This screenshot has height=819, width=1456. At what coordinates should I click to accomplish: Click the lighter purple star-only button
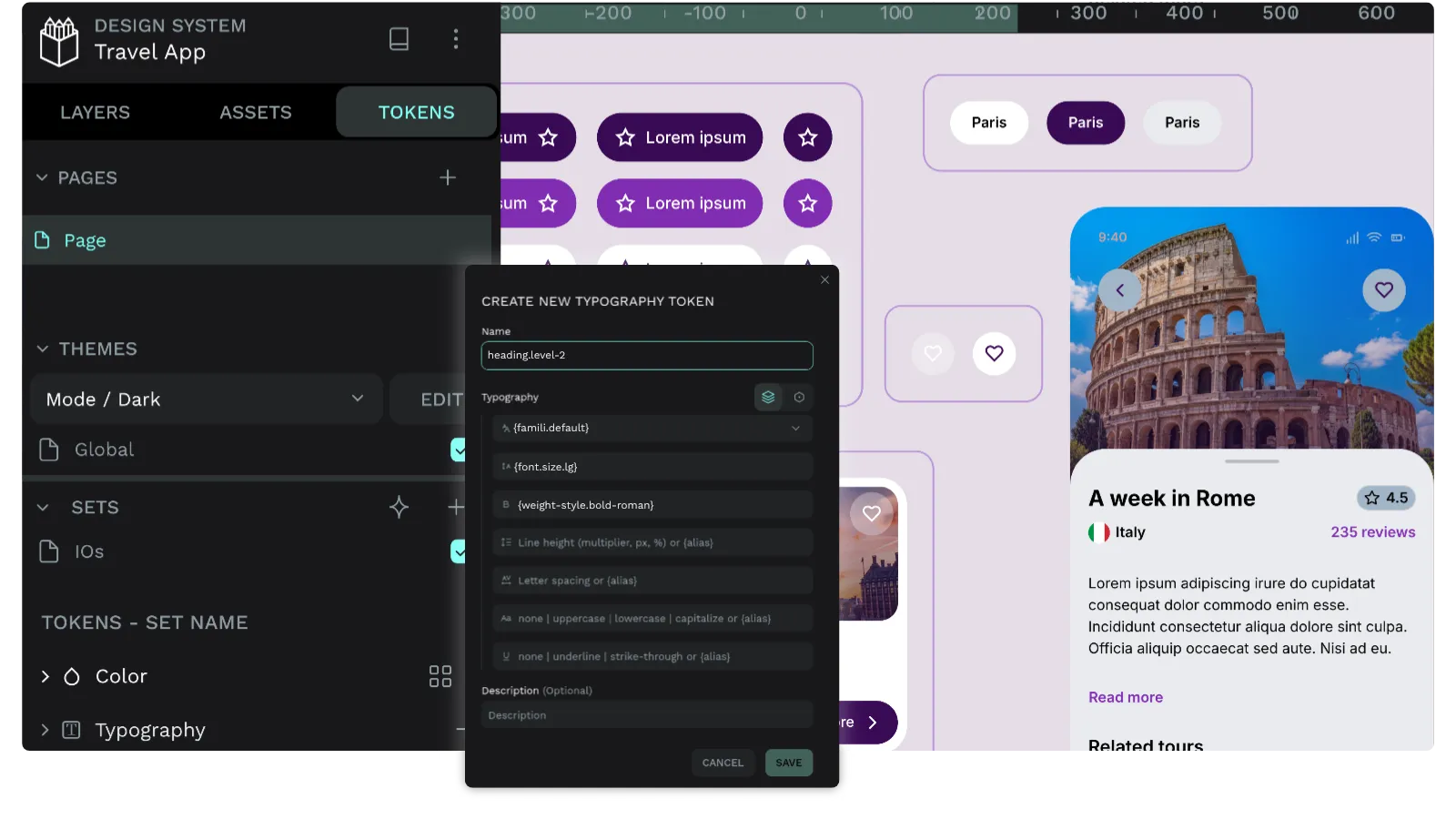click(808, 204)
